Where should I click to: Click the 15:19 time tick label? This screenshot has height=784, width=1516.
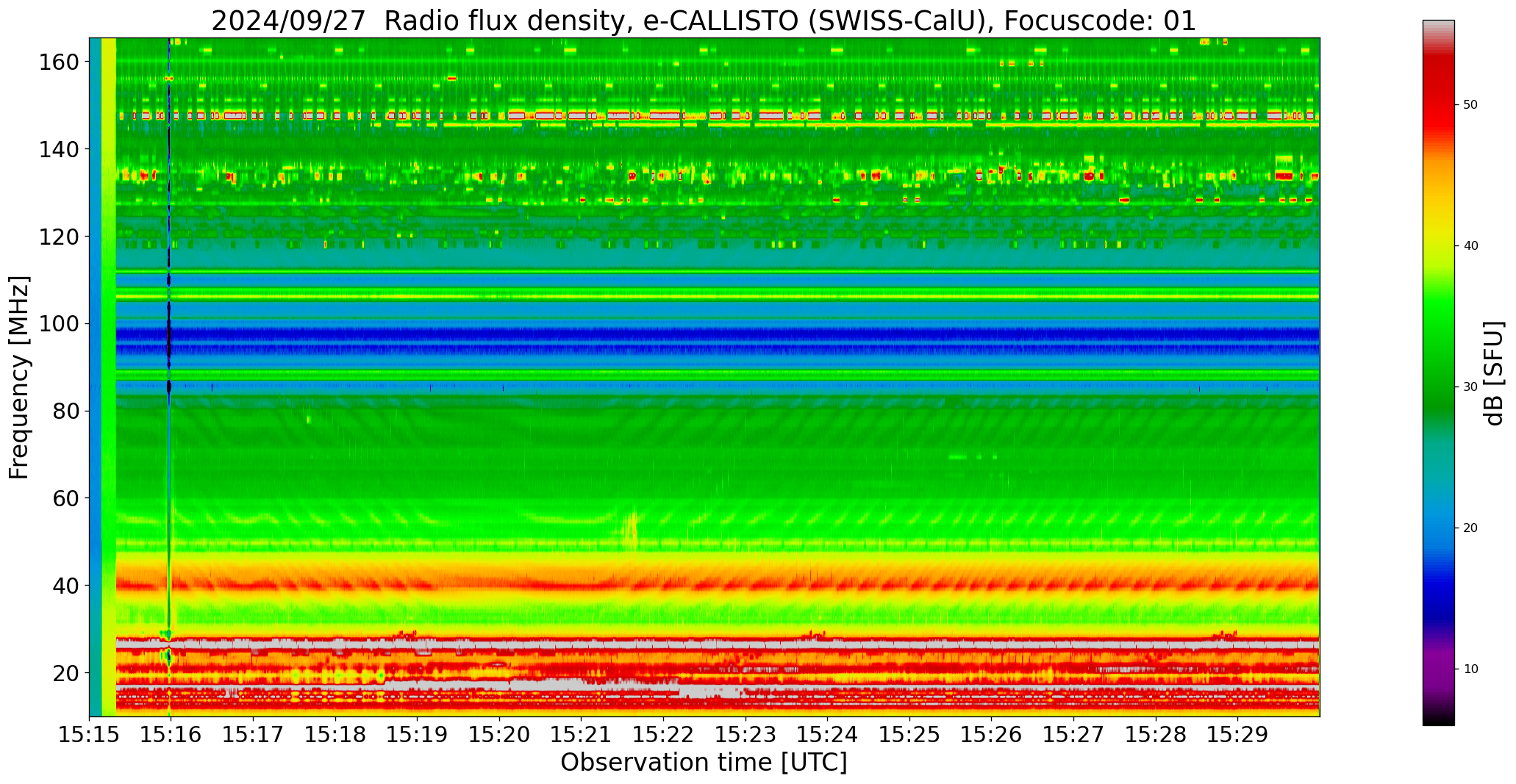[x=418, y=733]
